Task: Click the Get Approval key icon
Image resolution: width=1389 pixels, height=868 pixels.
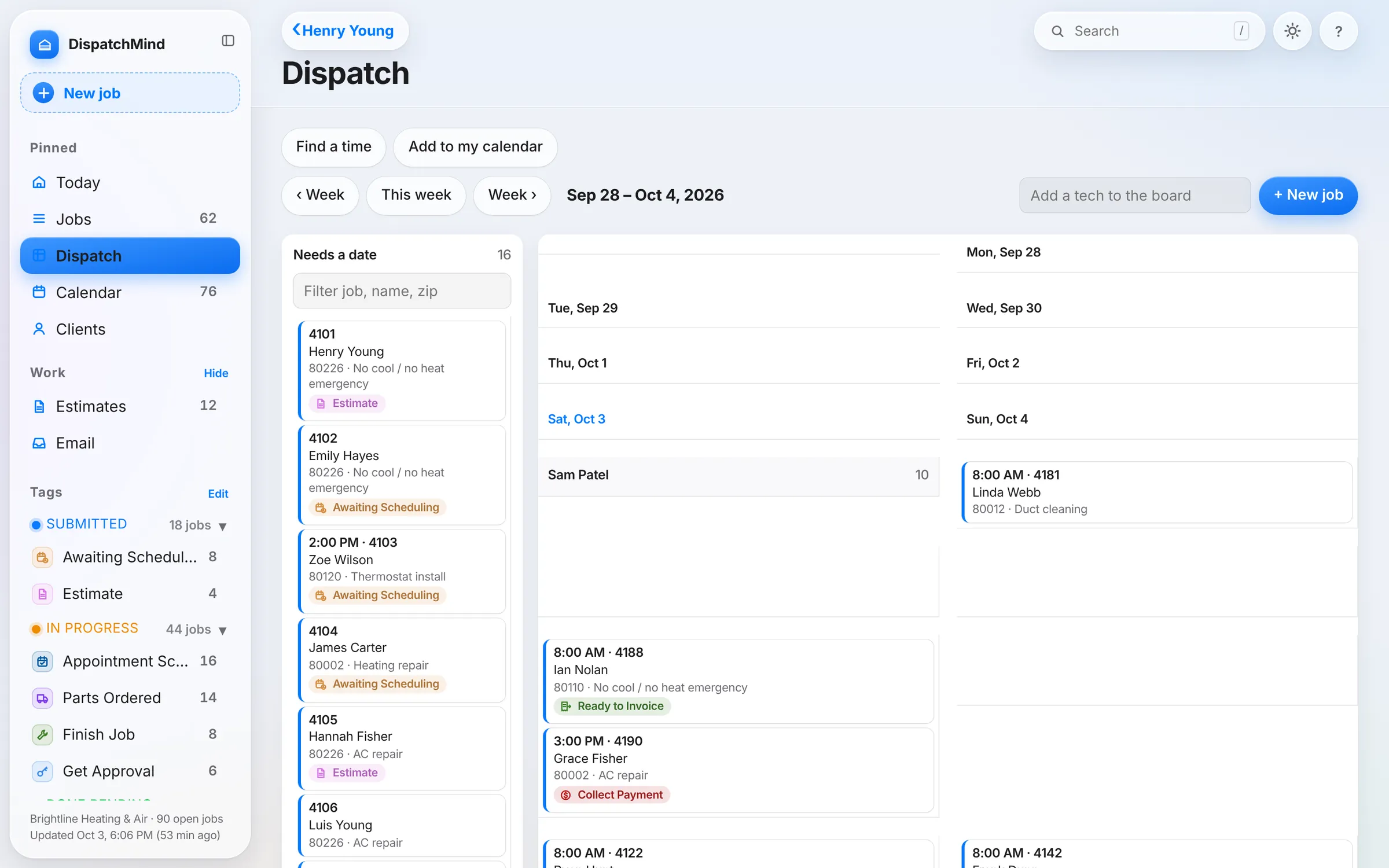Action: tap(42, 771)
